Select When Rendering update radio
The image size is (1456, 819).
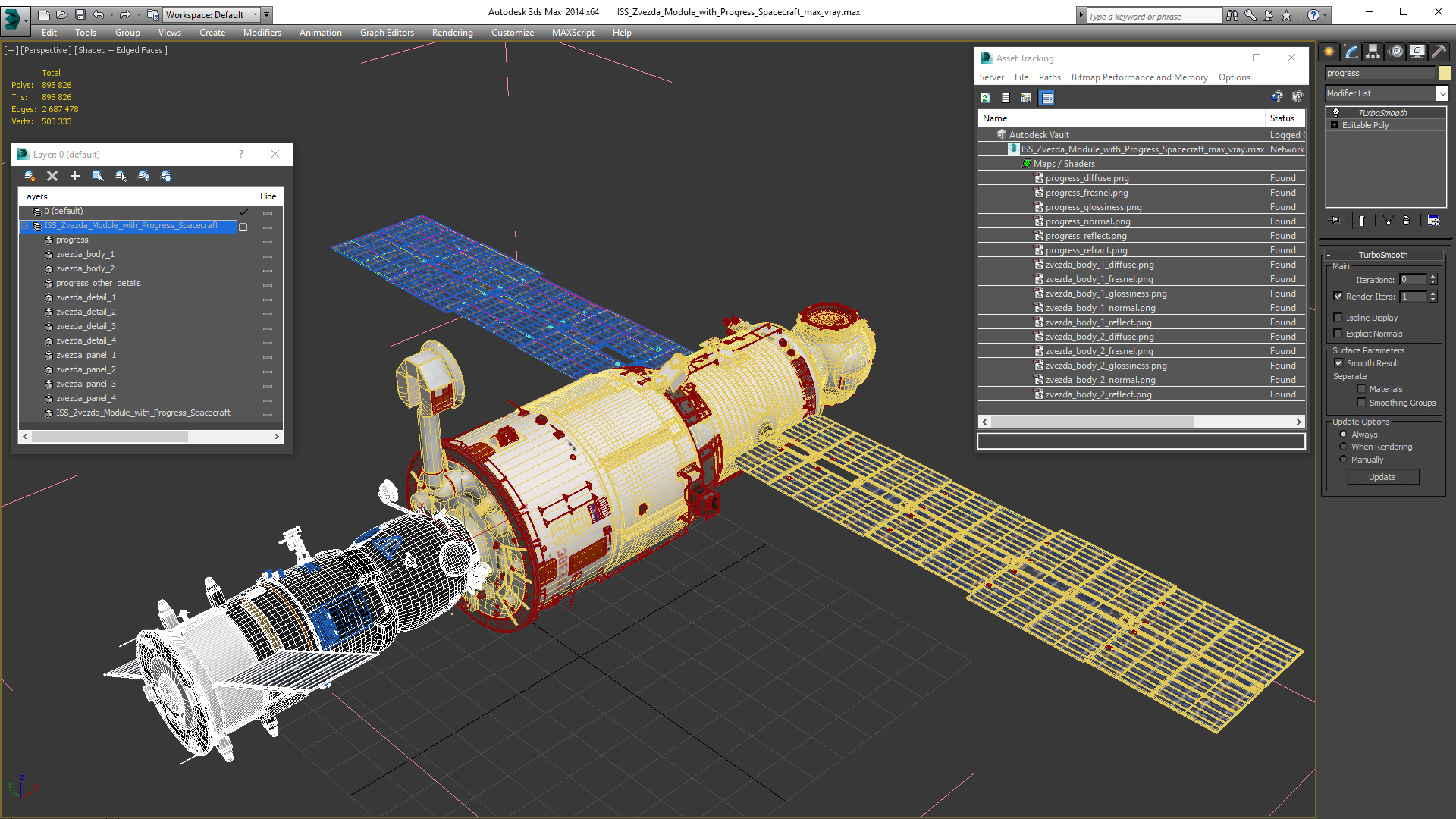(1343, 447)
